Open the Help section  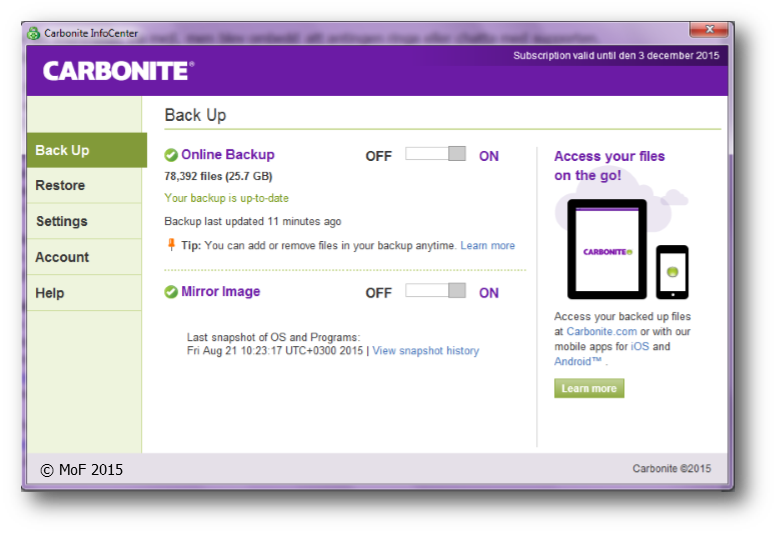pos(86,293)
